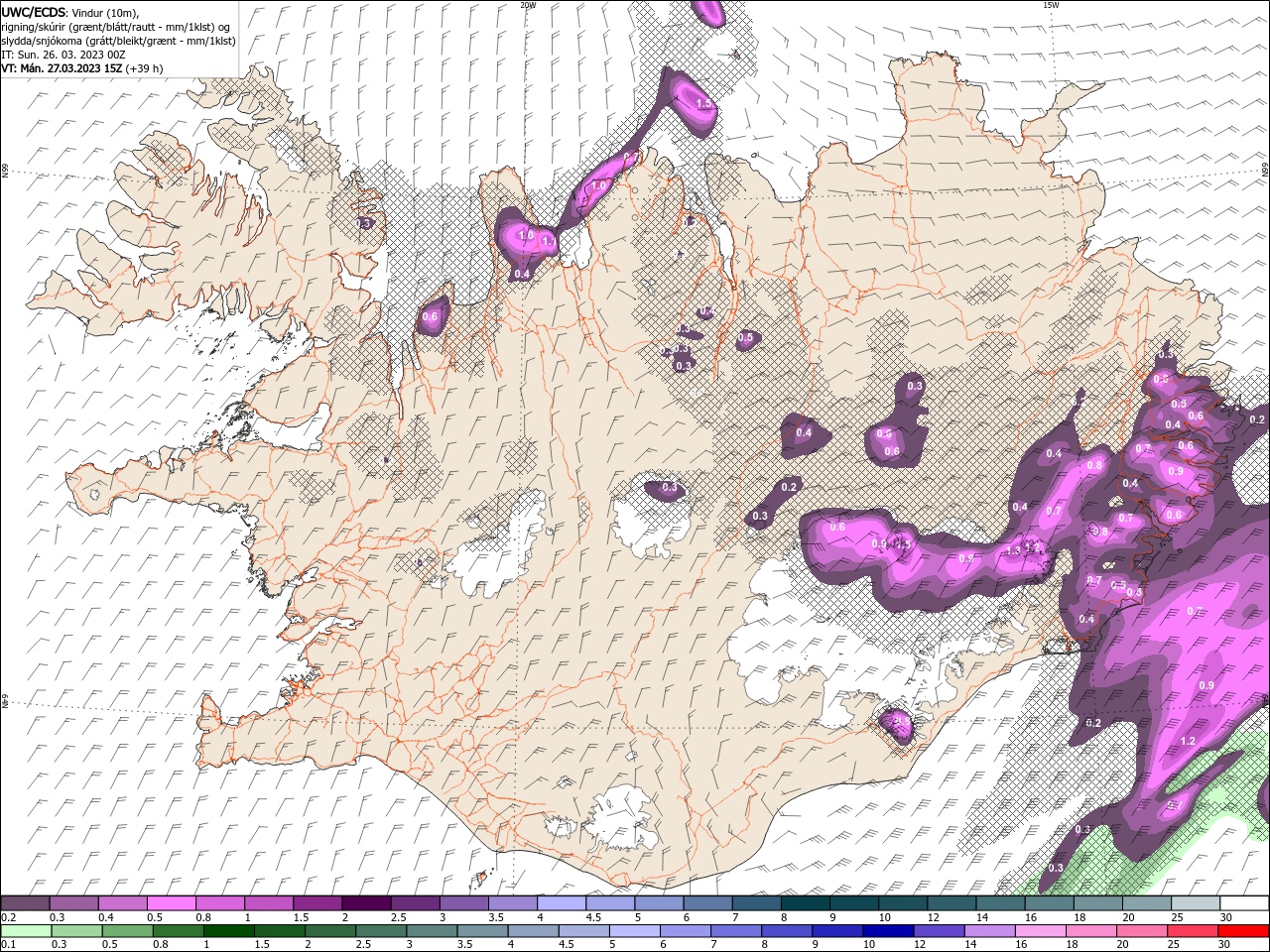
Task: Select snow scale swatch between 0.2 and 0.3
Action: pyautogui.click(x=26, y=903)
